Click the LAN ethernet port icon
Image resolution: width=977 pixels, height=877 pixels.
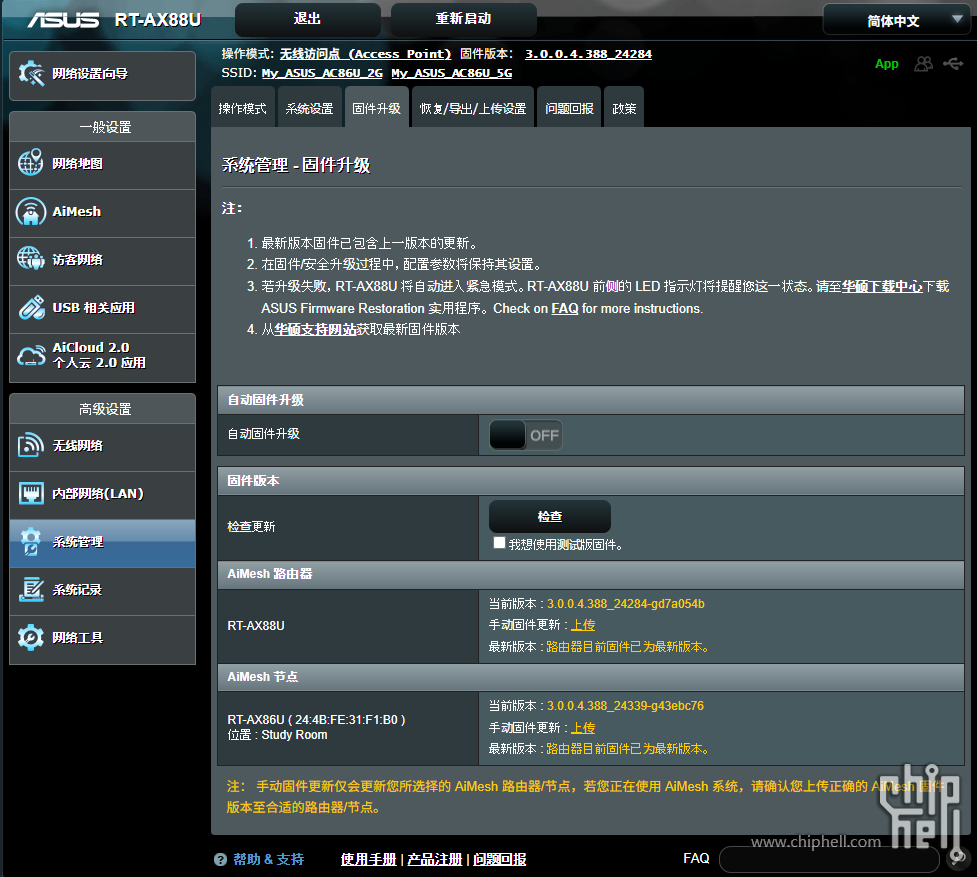(31, 493)
